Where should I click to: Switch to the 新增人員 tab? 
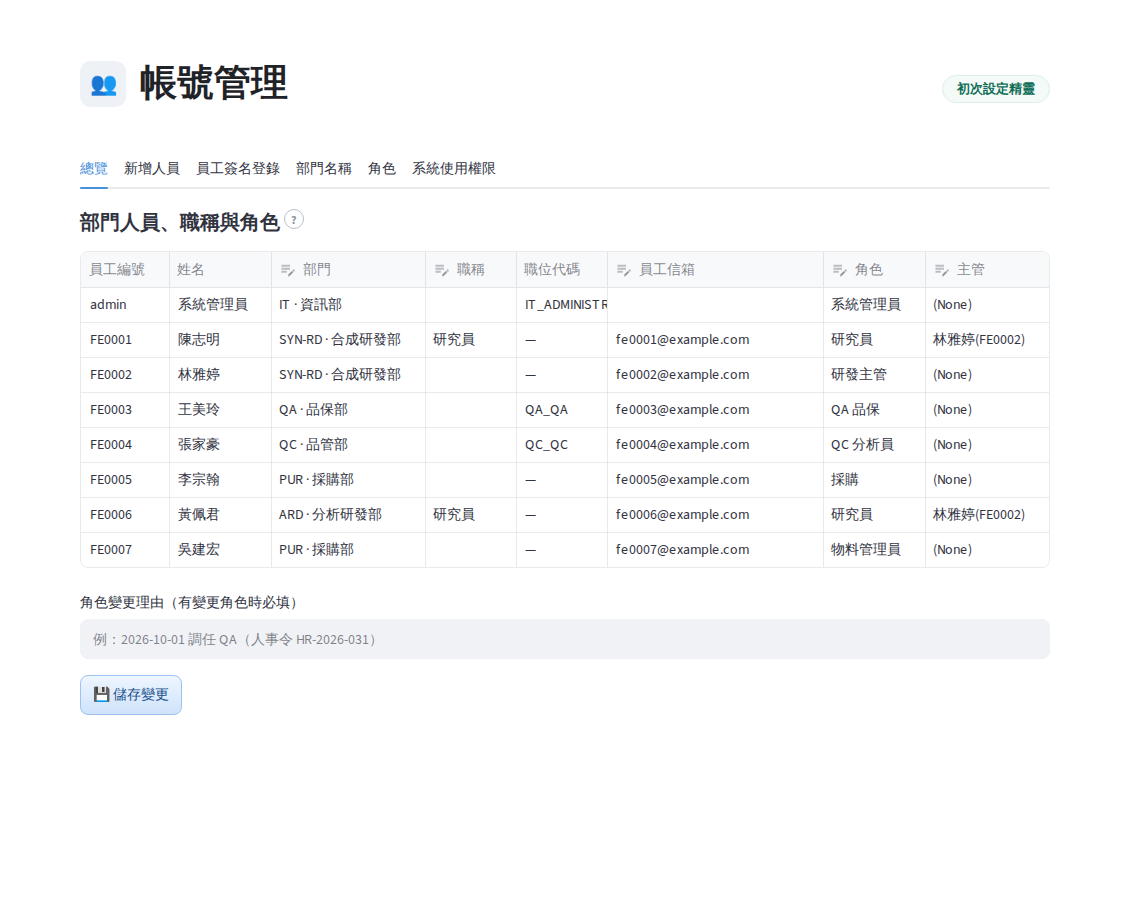(152, 169)
